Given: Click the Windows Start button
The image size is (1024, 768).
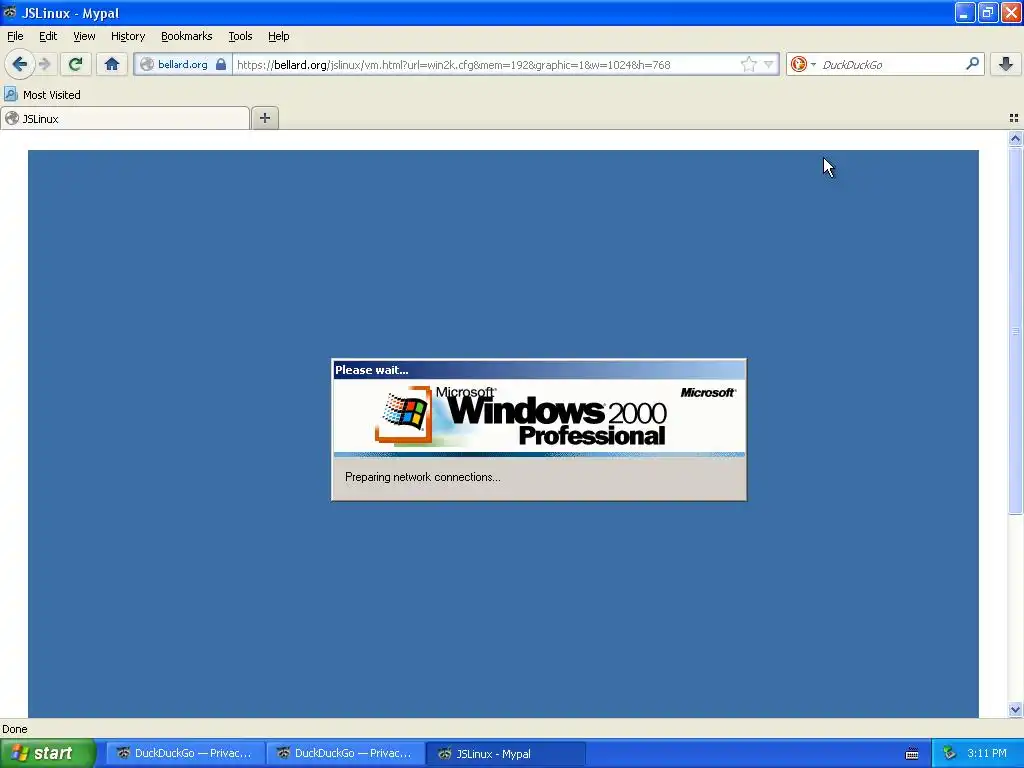Looking at the screenshot, I should (x=48, y=753).
